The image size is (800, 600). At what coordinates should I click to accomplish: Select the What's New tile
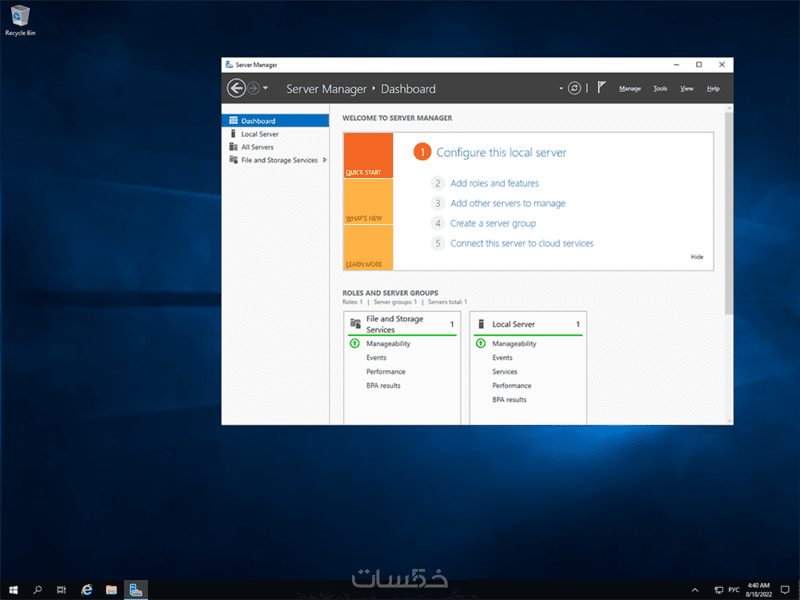368,202
